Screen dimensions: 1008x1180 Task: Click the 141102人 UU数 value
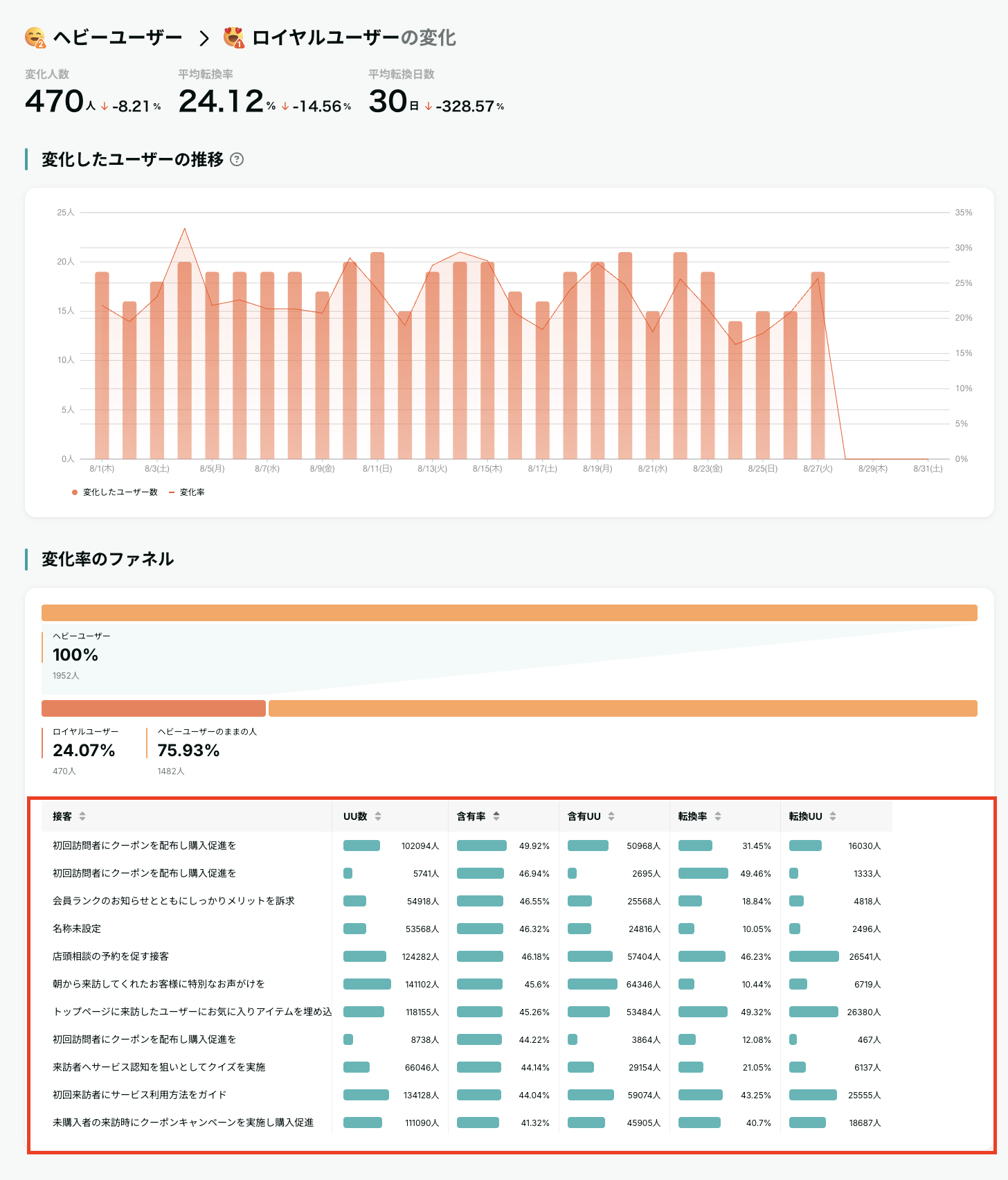click(422, 985)
